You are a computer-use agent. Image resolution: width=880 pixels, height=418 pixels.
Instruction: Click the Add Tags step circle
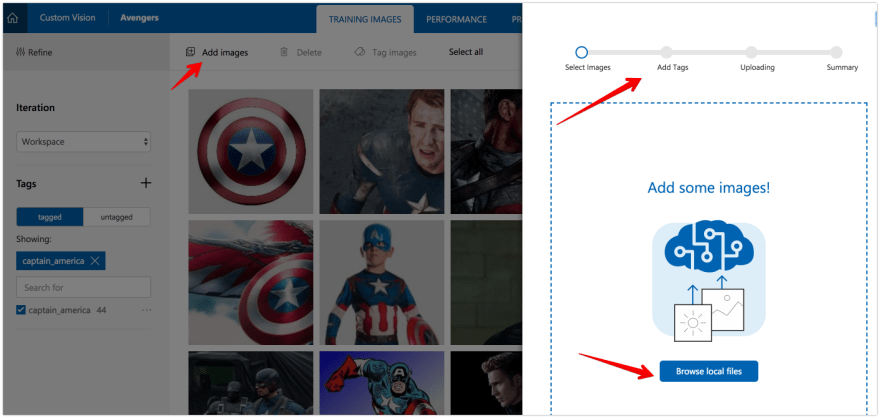[666, 53]
